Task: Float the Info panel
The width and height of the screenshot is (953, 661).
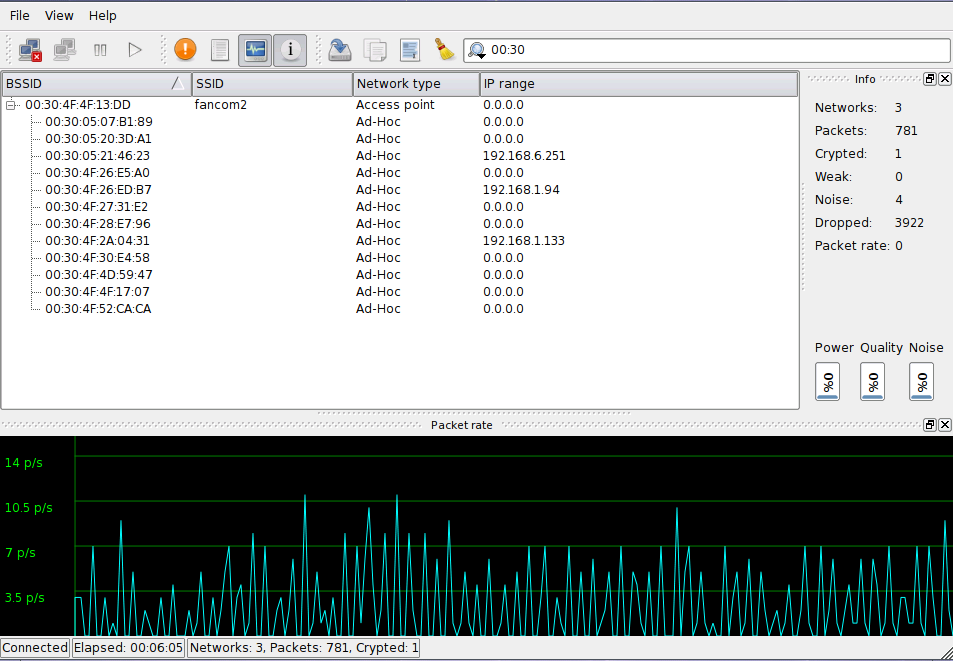Action: tap(930, 79)
